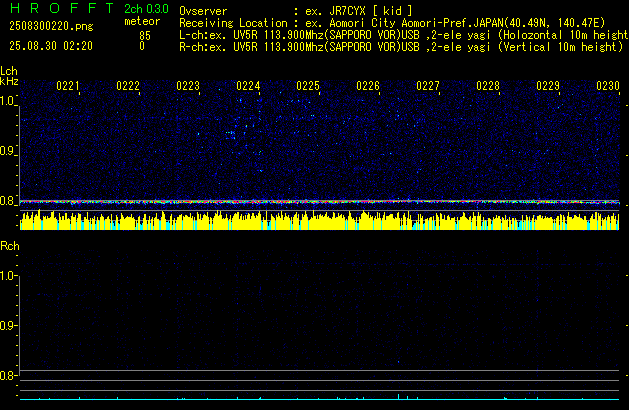Click time marker 0222
The width and height of the screenshot is (629, 410).
coord(128,86)
